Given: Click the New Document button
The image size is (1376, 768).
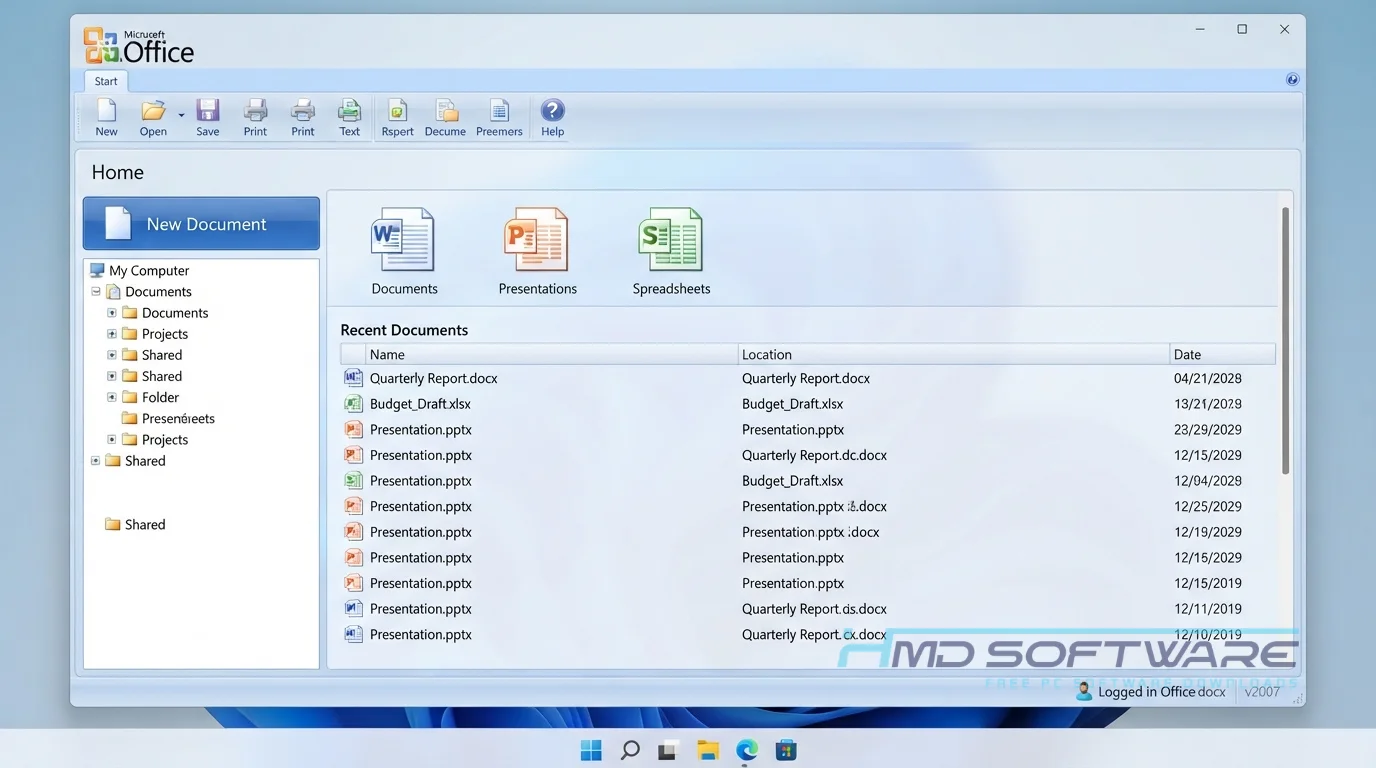Looking at the screenshot, I should (201, 223).
